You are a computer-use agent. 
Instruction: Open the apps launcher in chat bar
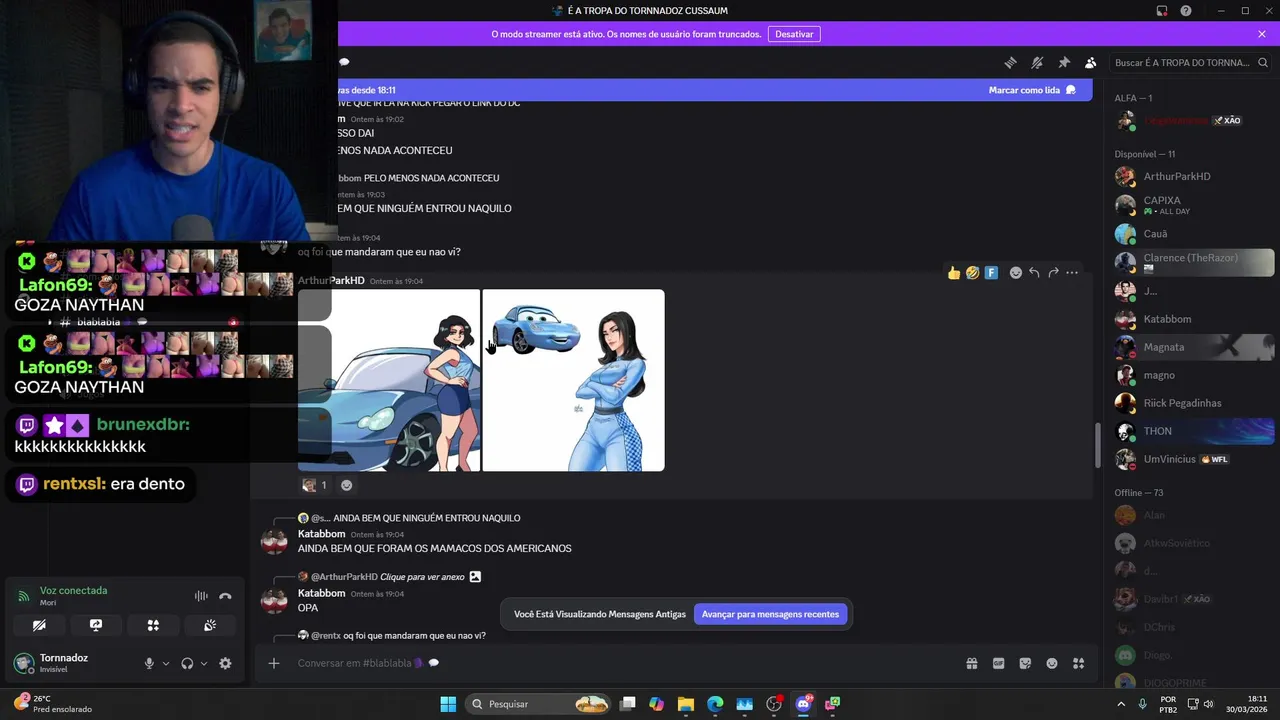click(x=1079, y=663)
